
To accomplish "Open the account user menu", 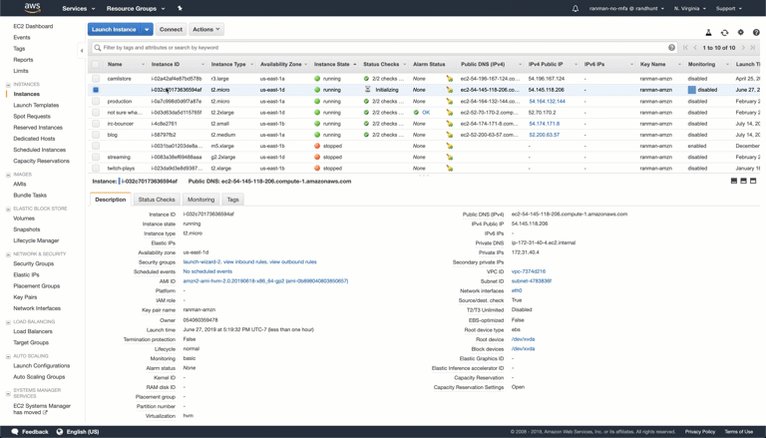I will pyautogui.click(x=626, y=8).
